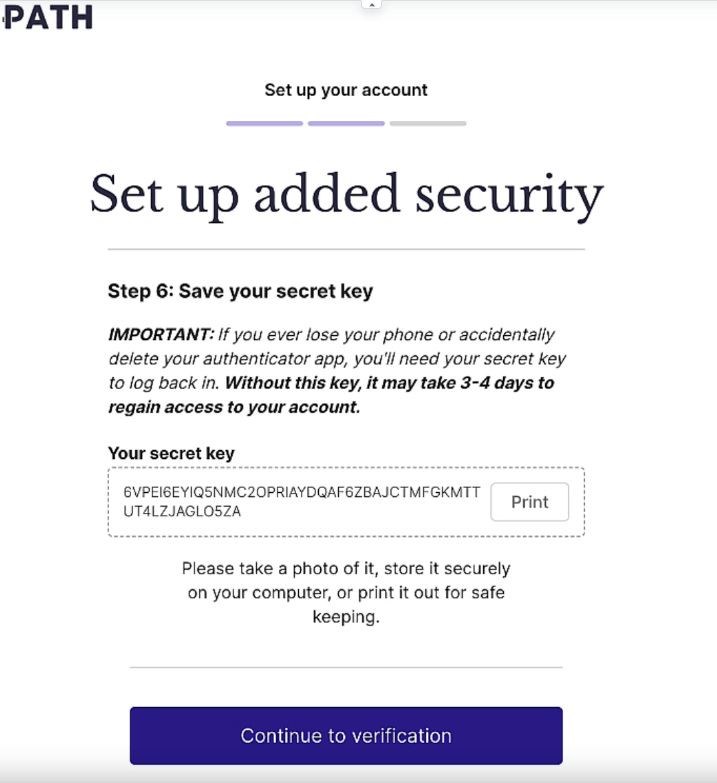
Task: Continue to verification
Action: pos(346,736)
